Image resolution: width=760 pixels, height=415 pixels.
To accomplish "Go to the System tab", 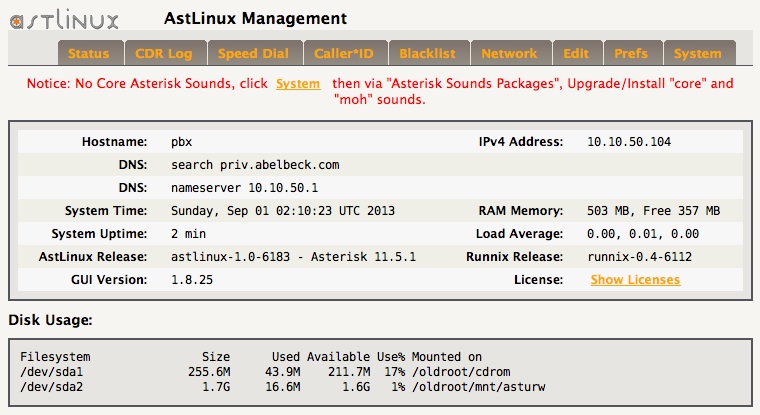I will (x=698, y=53).
